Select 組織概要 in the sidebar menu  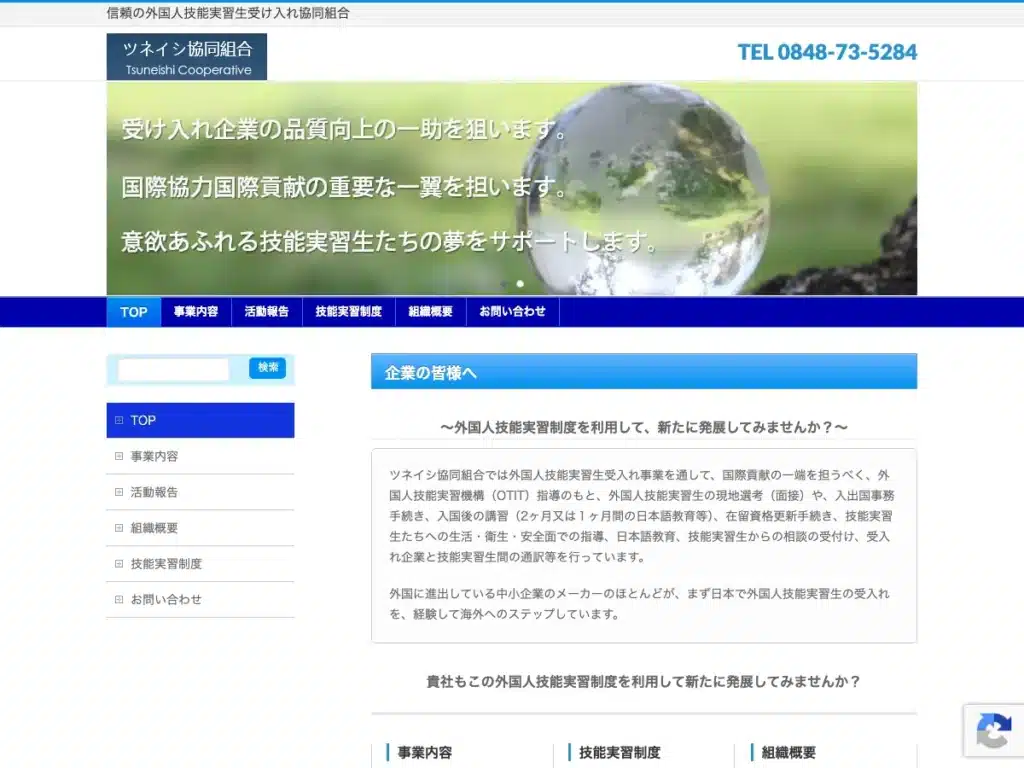click(200, 528)
